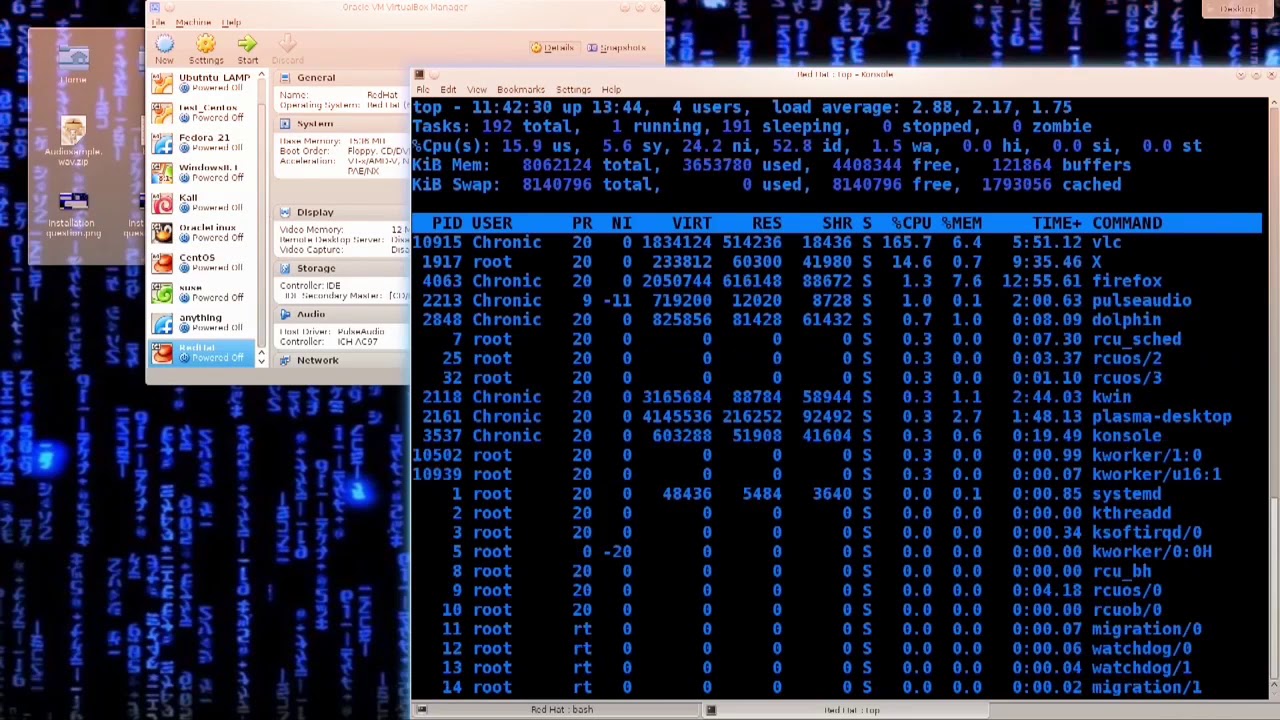
Task: Open Konsole Help menu
Action: click(611, 90)
